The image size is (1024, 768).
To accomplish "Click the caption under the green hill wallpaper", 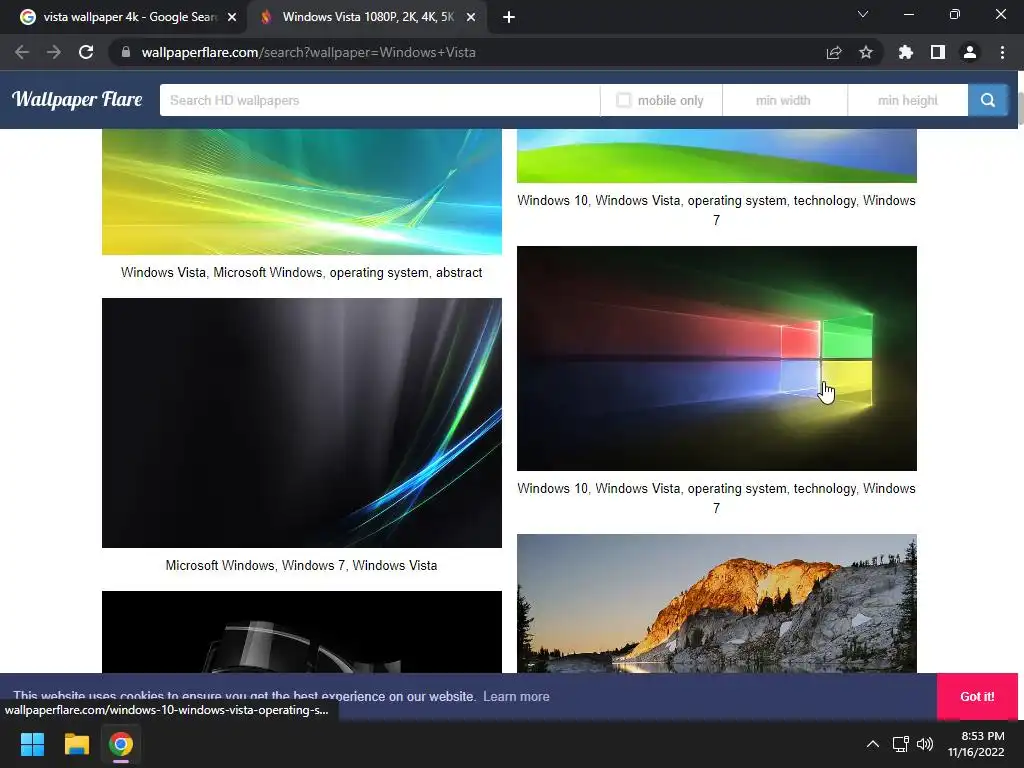I will coord(716,210).
